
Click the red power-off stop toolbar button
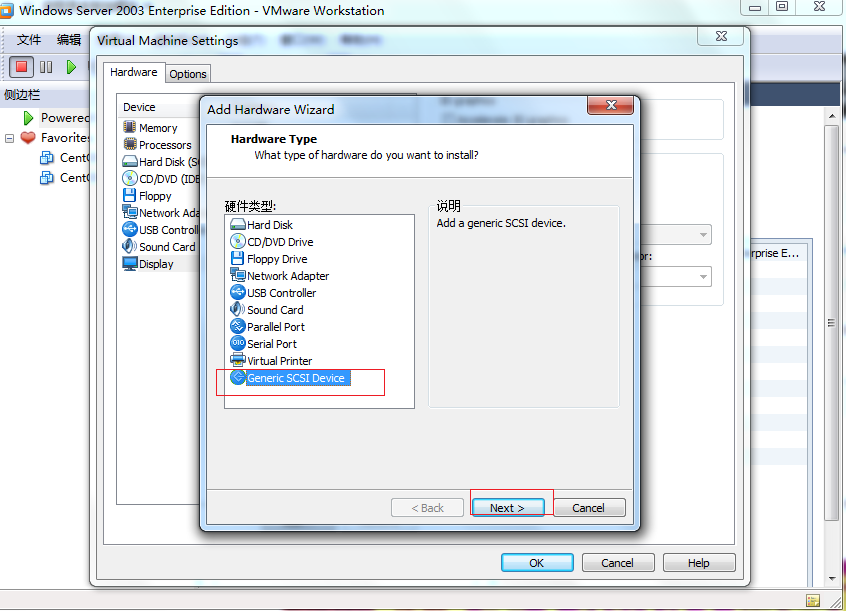coord(22,67)
